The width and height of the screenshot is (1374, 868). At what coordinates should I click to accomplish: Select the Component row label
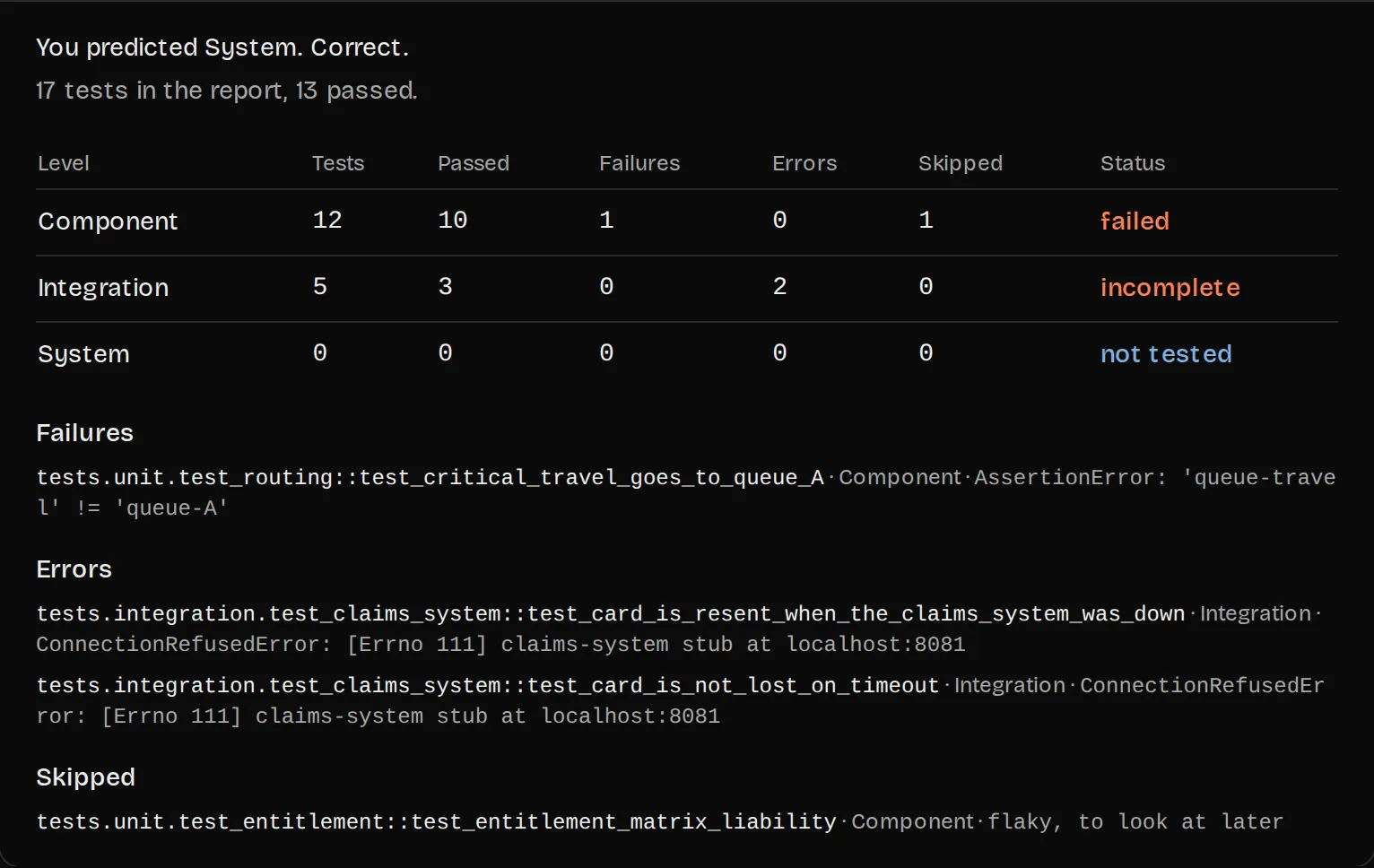tap(108, 221)
